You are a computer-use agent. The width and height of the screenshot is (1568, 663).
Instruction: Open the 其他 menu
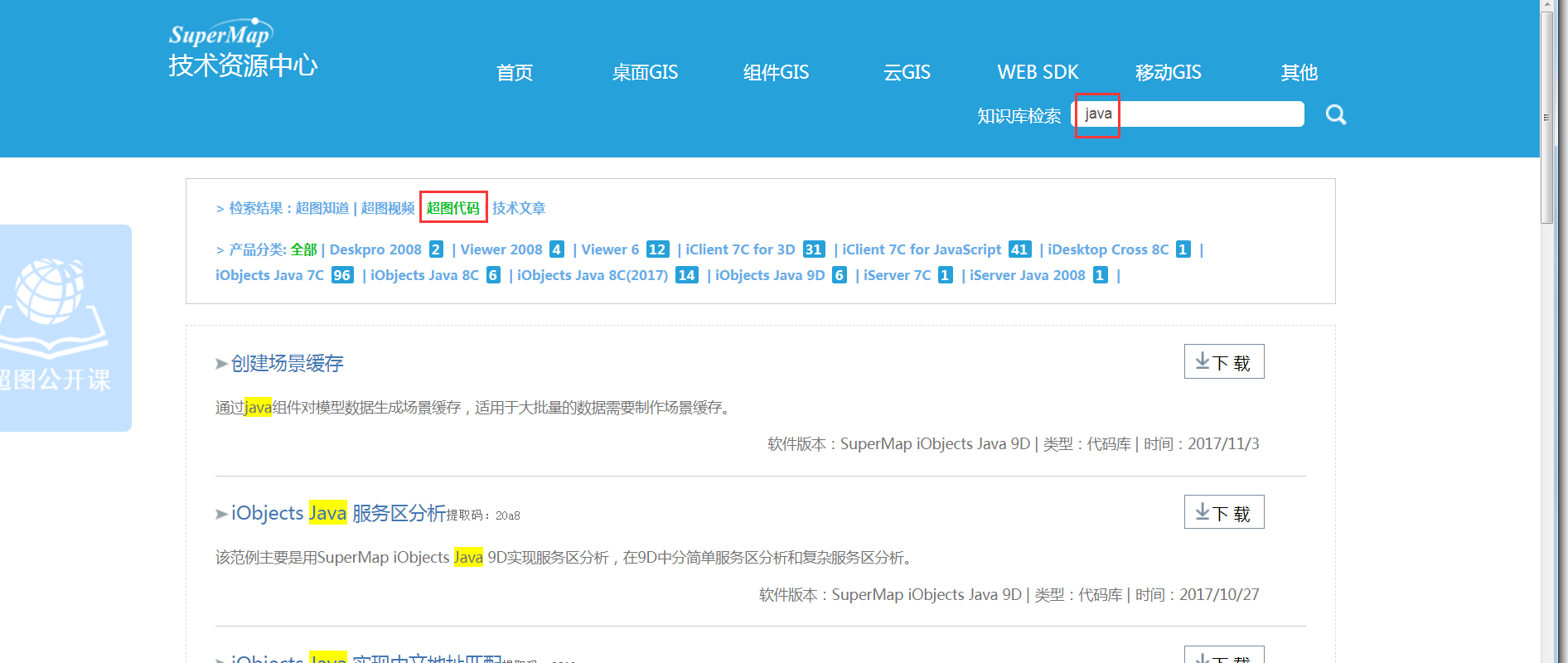1299,73
